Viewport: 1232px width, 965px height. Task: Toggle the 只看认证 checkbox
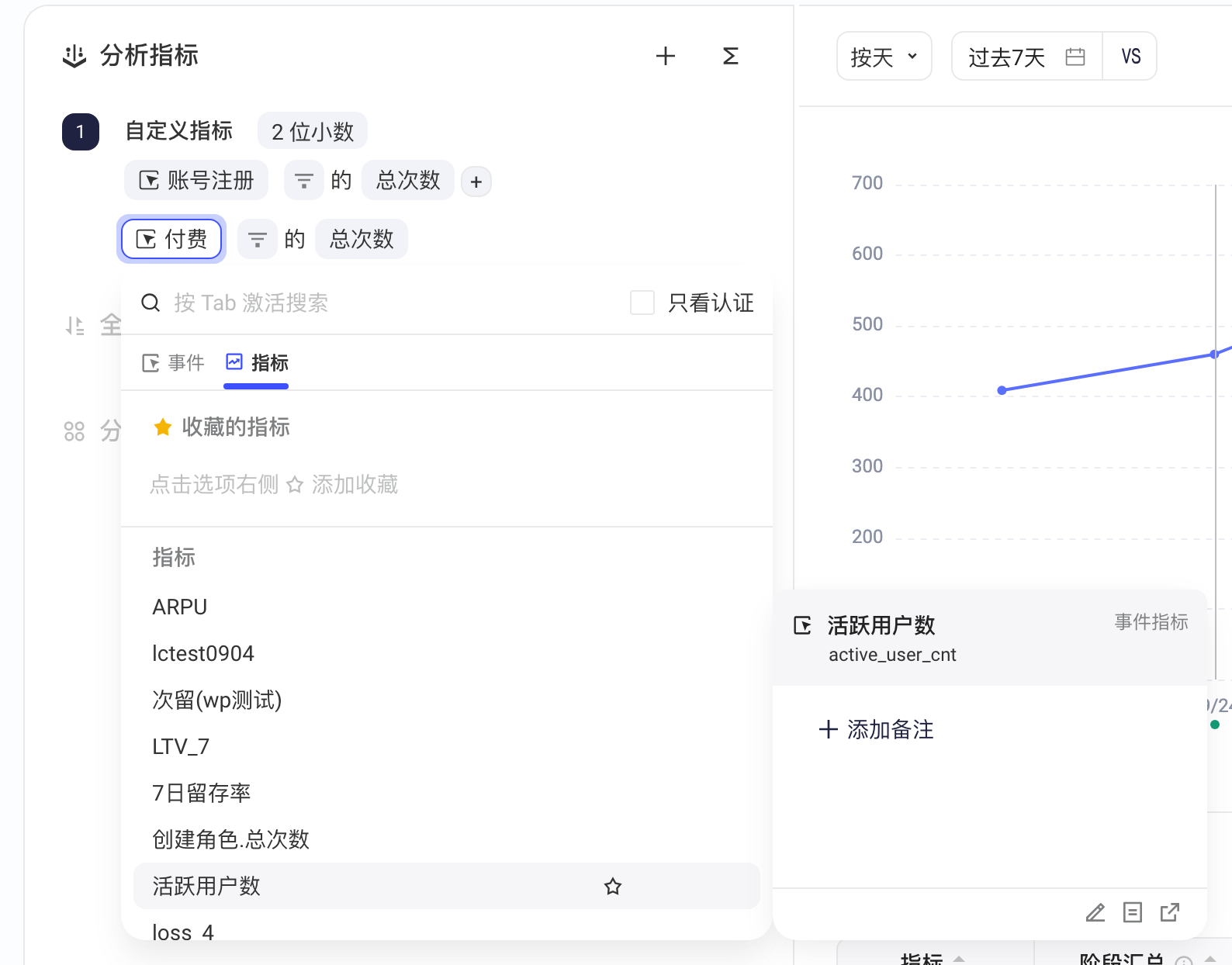(642, 303)
